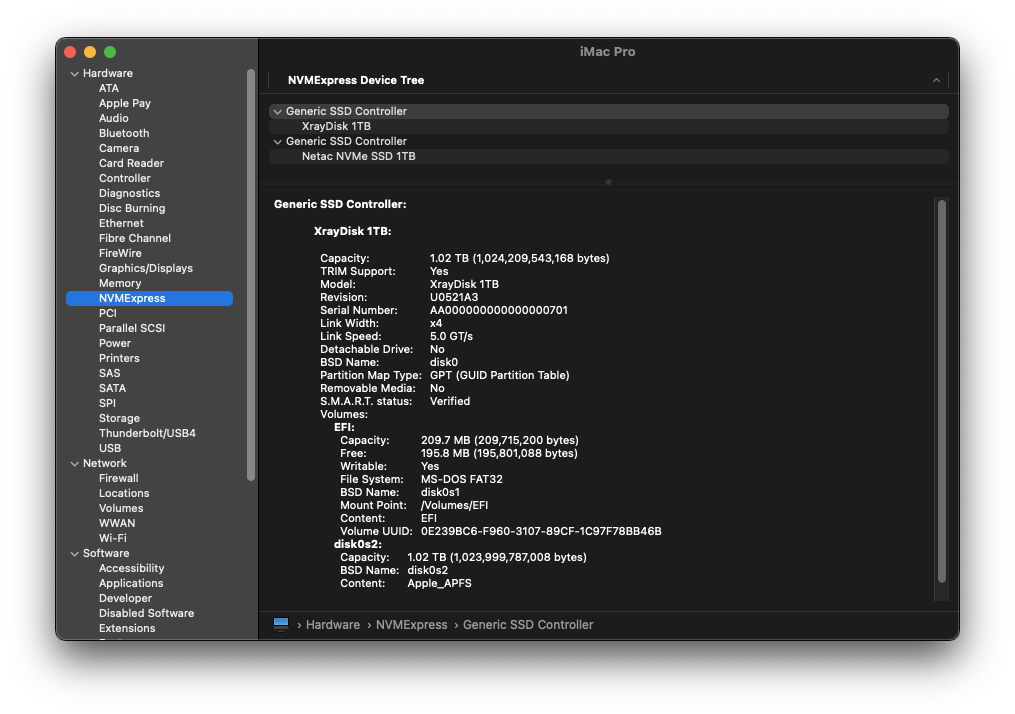The width and height of the screenshot is (1015, 714).
Task: Collapse the Software section in sidebar
Action: [75, 553]
